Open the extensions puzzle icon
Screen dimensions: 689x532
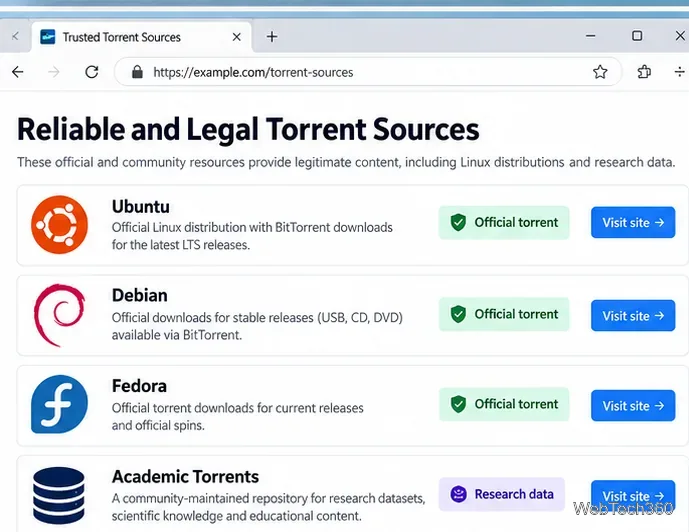point(644,72)
